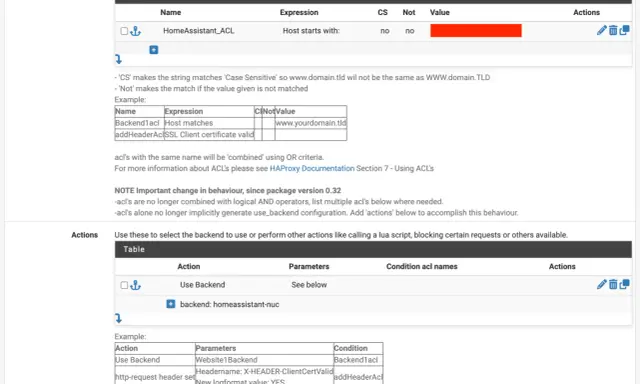The image size is (640, 384).
Task: Click the HomeAssistant_ACL name text
Action: (x=199, y=31)
